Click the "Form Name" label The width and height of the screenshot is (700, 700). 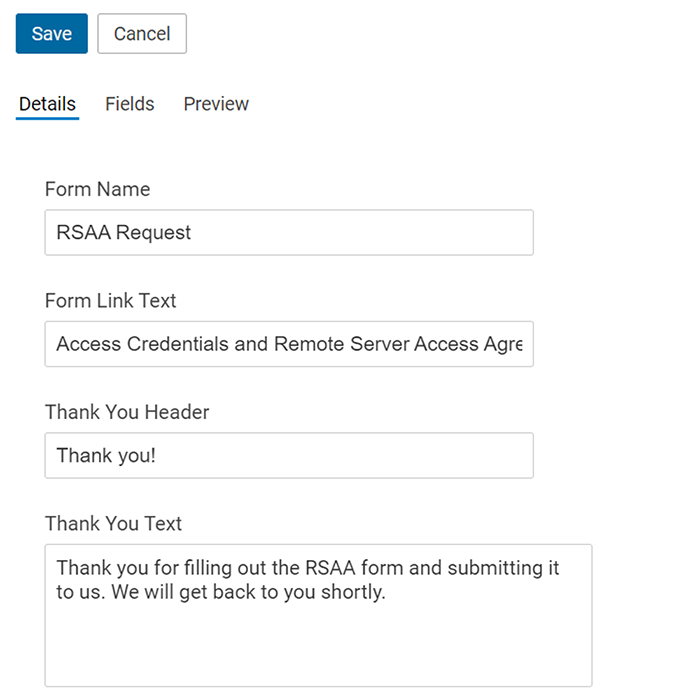pos(97,189)
